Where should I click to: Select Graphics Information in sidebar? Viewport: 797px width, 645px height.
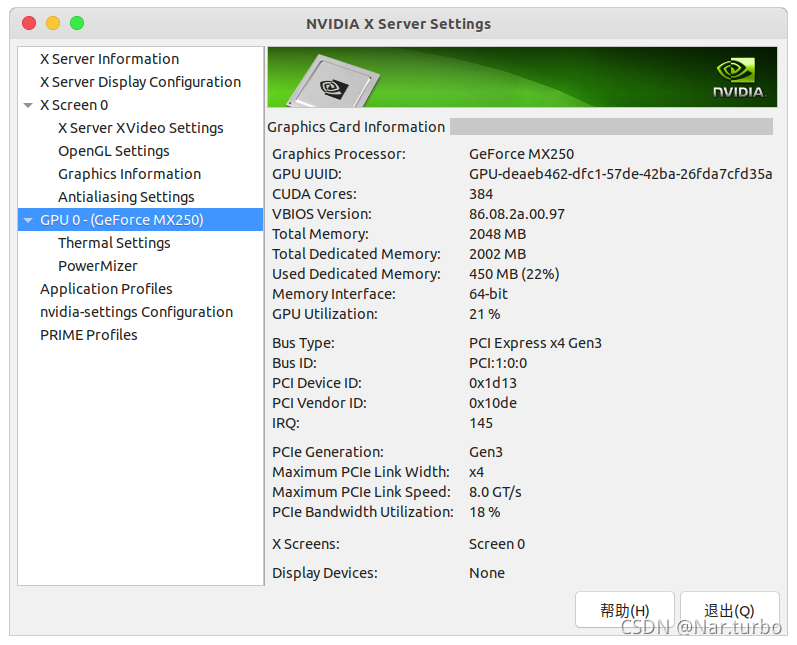pos(130,174)
